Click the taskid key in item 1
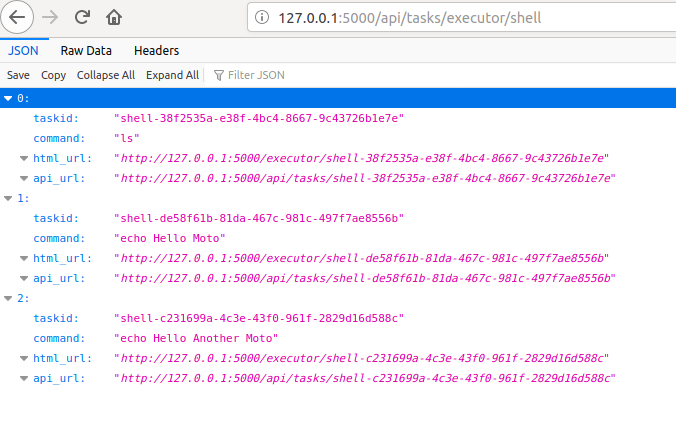 [56, 218]
